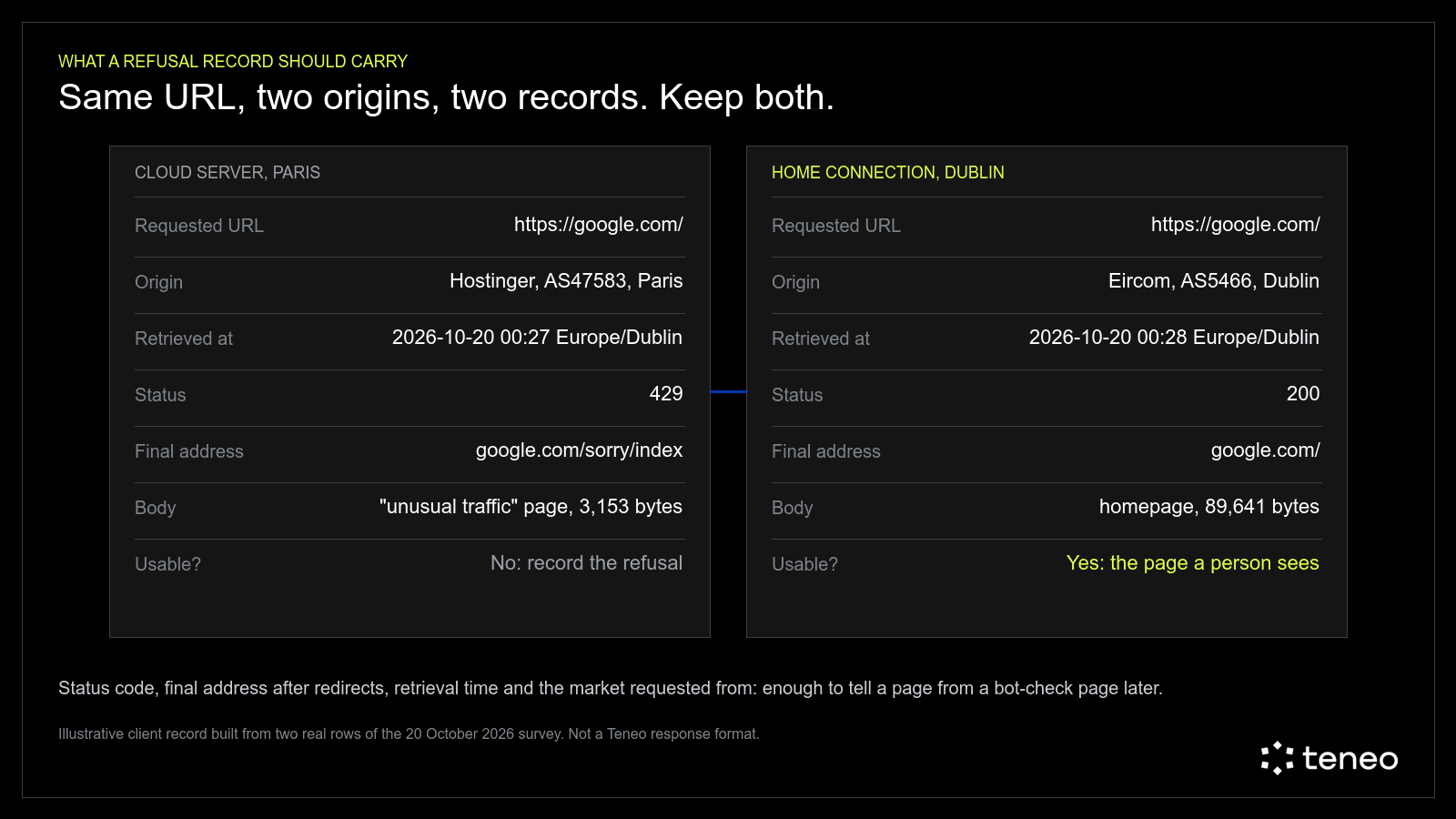Select the 'unusual traffic' page body value
Image resolution: width=1456 pixels, height=819 pixels.
coord(531,507)
